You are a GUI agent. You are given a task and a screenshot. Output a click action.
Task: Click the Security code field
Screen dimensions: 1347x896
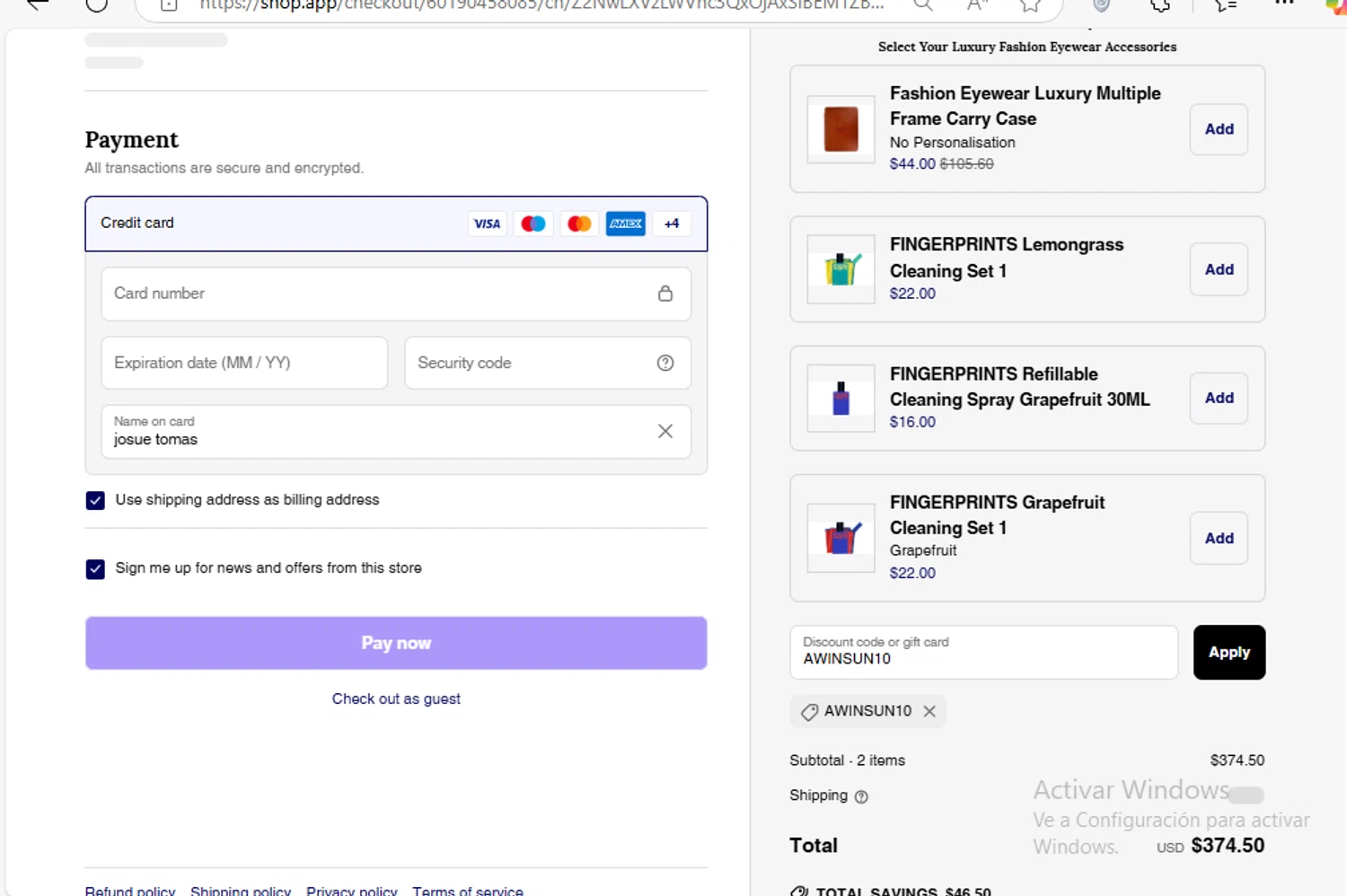(x=548, y=363)
